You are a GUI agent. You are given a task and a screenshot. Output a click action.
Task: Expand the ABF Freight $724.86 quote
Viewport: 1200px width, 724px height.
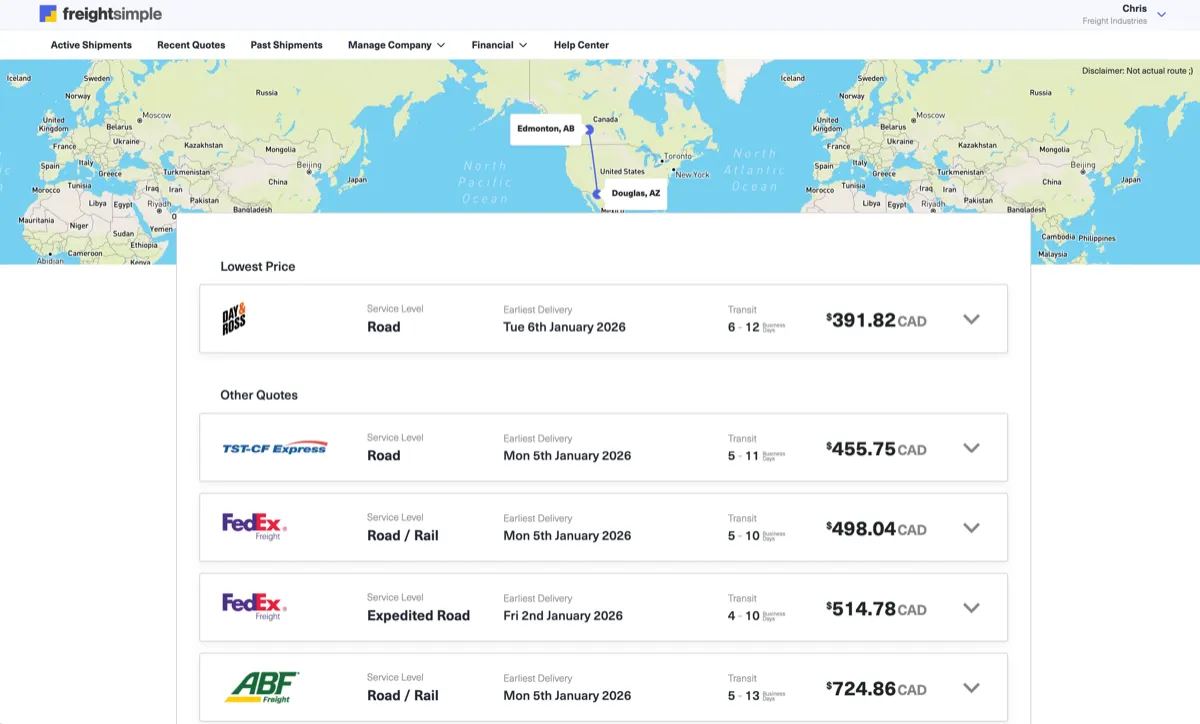[970, 688]
